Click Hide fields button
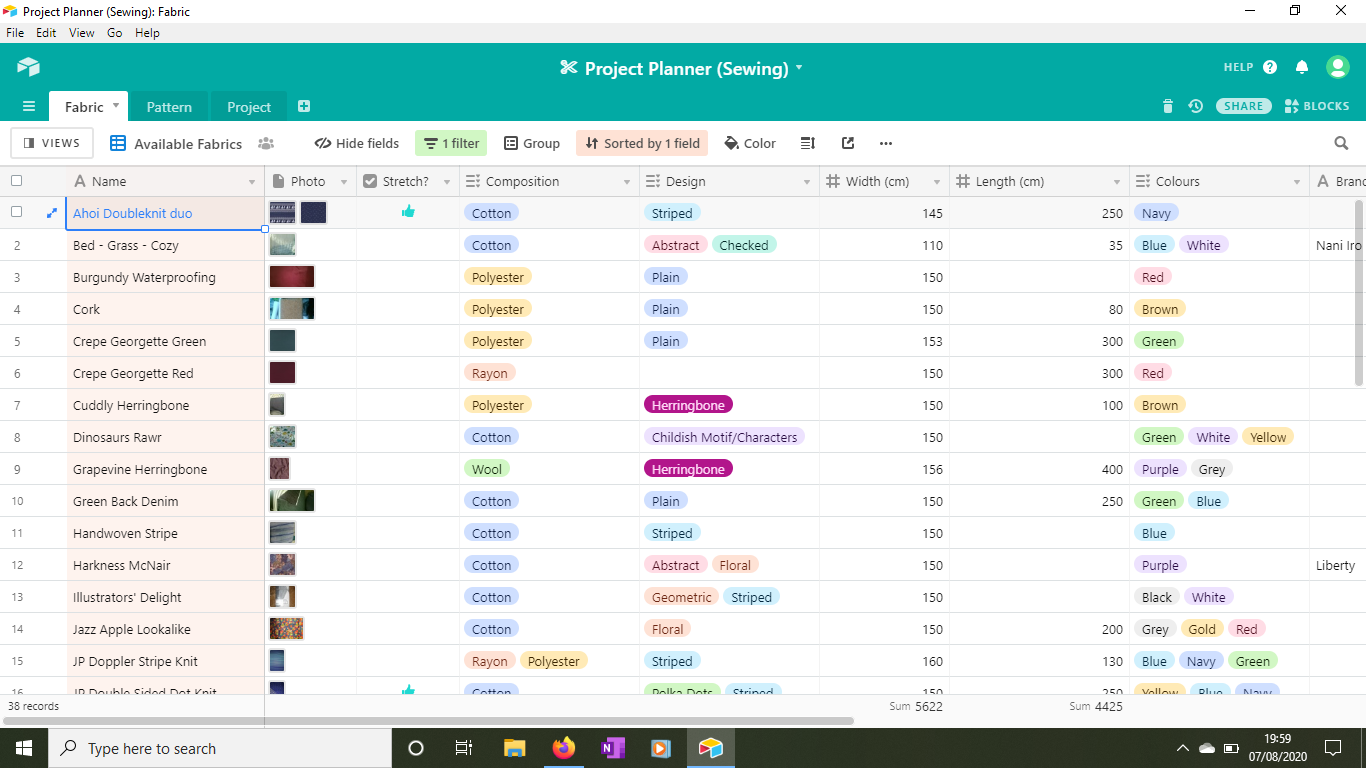Image resolution: width=1366 pixels, height=768 pixels. pyautogui.click(x=357, y=143)
